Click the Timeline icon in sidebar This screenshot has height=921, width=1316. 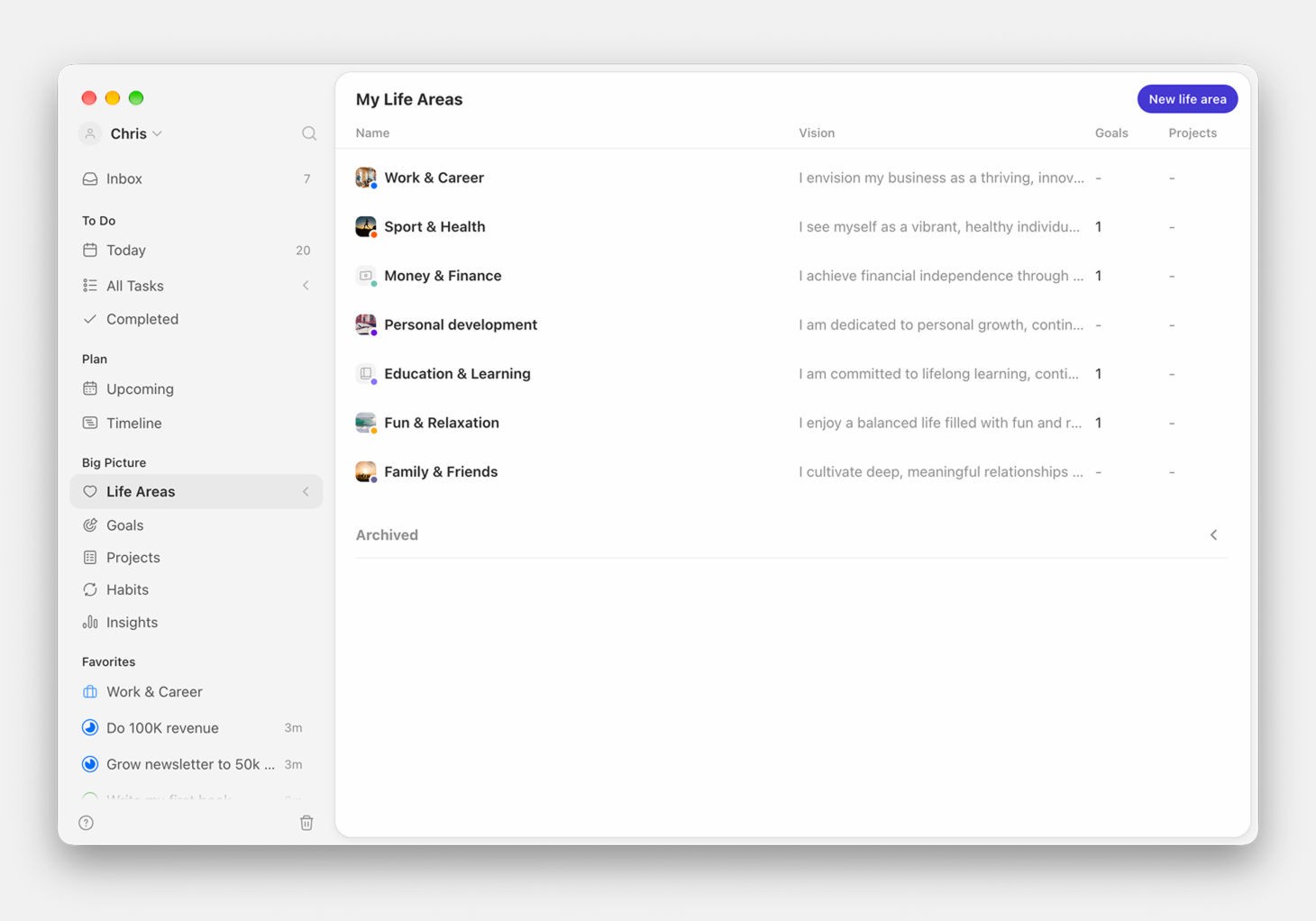[90, 423]
